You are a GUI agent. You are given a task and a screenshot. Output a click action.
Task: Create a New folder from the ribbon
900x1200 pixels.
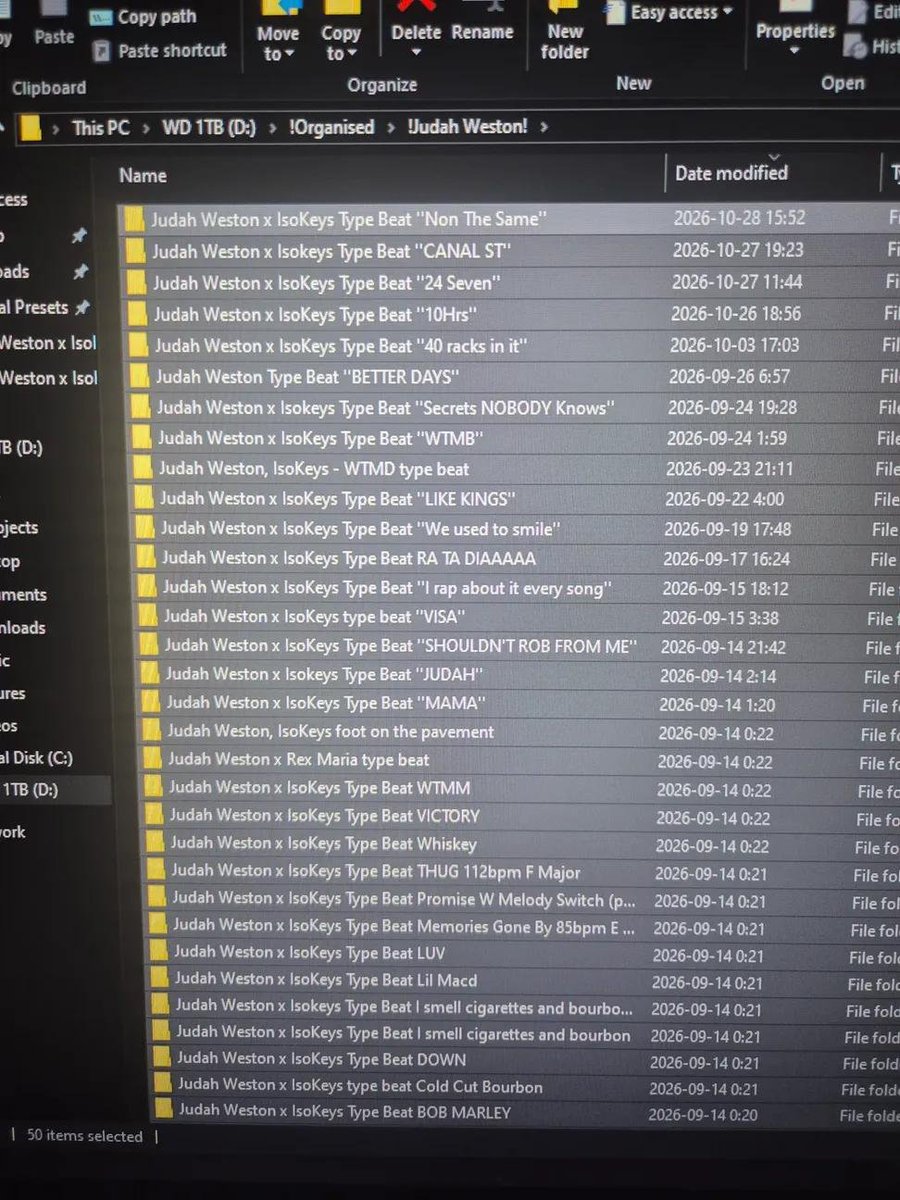point(565,32)
